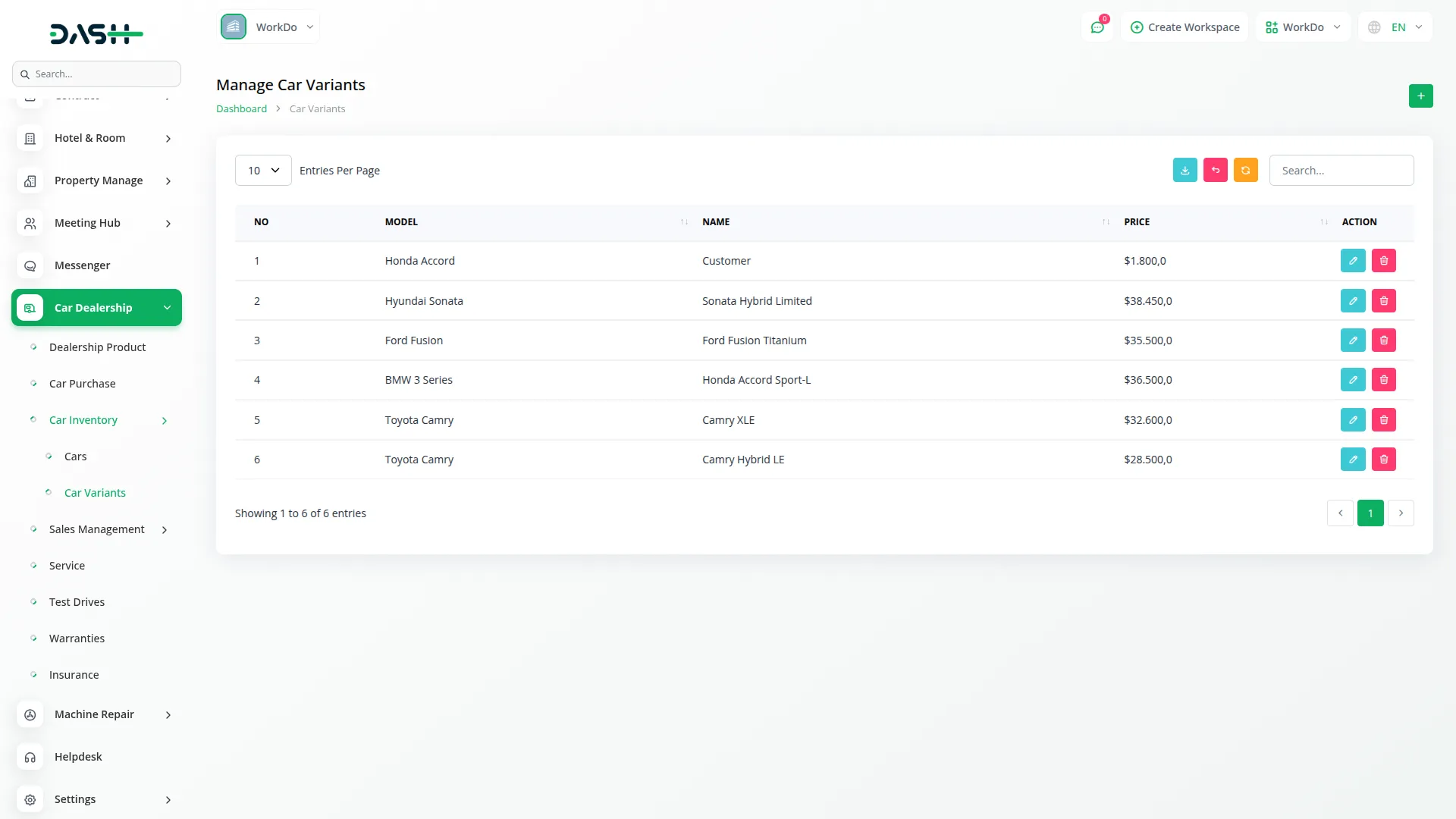Open the Cars menu item

pyautogui.click(x=75, y=457)
